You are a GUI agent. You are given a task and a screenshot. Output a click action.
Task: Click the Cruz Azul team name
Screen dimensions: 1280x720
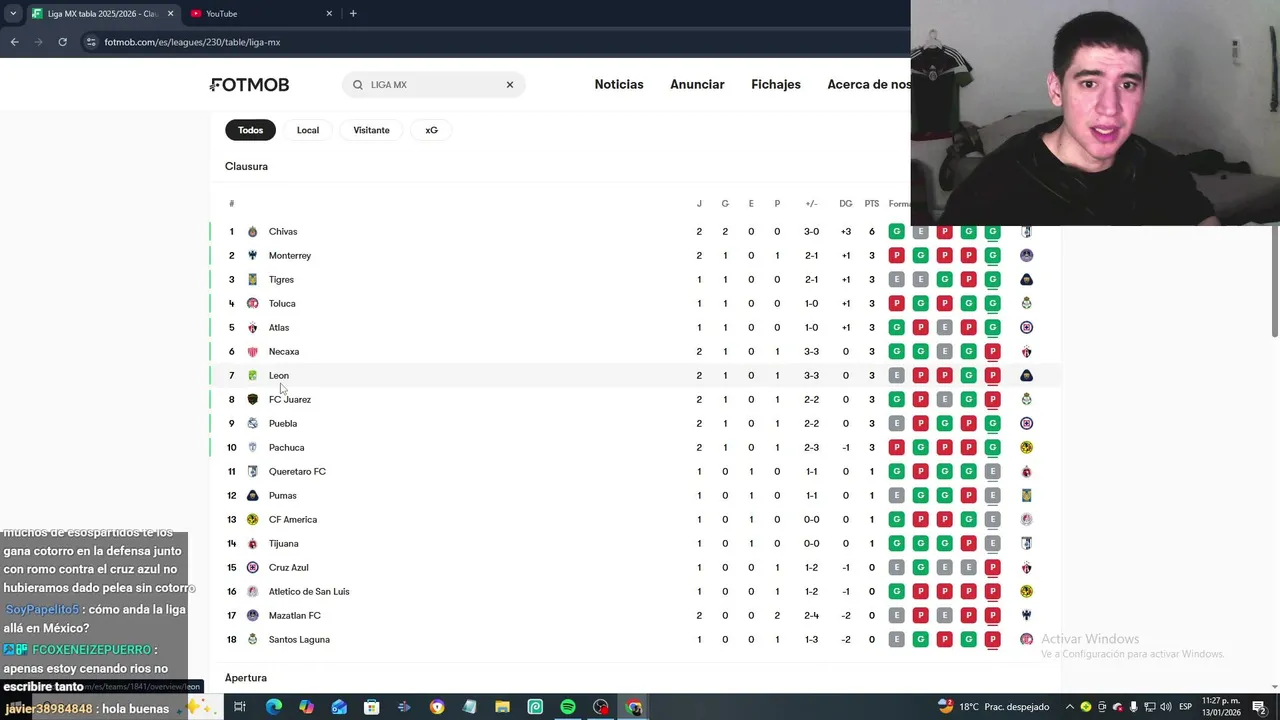288,568
